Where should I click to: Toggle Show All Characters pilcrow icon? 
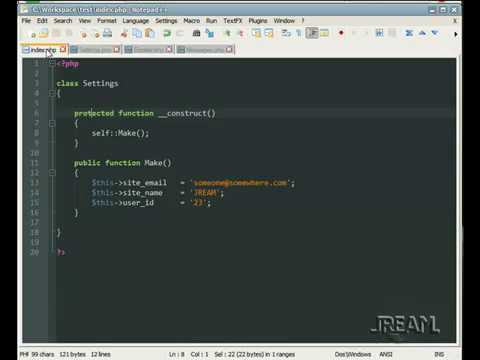click(x=299, y=33)
